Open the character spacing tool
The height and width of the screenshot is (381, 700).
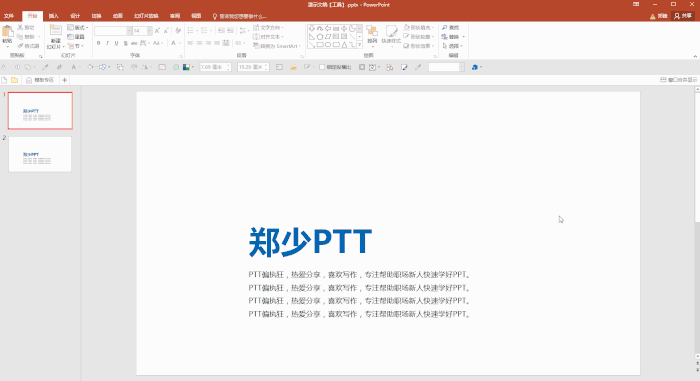tap(144, 43)
